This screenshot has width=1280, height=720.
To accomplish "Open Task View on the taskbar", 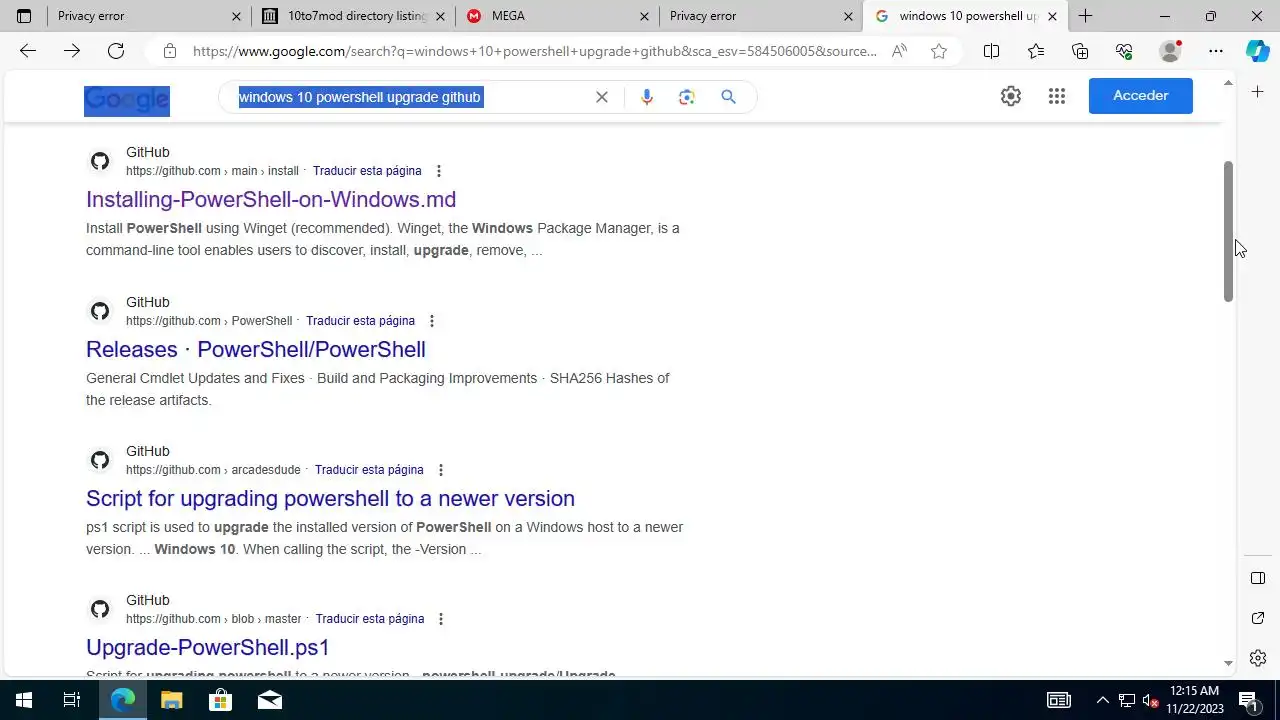I will coord(72,700).
